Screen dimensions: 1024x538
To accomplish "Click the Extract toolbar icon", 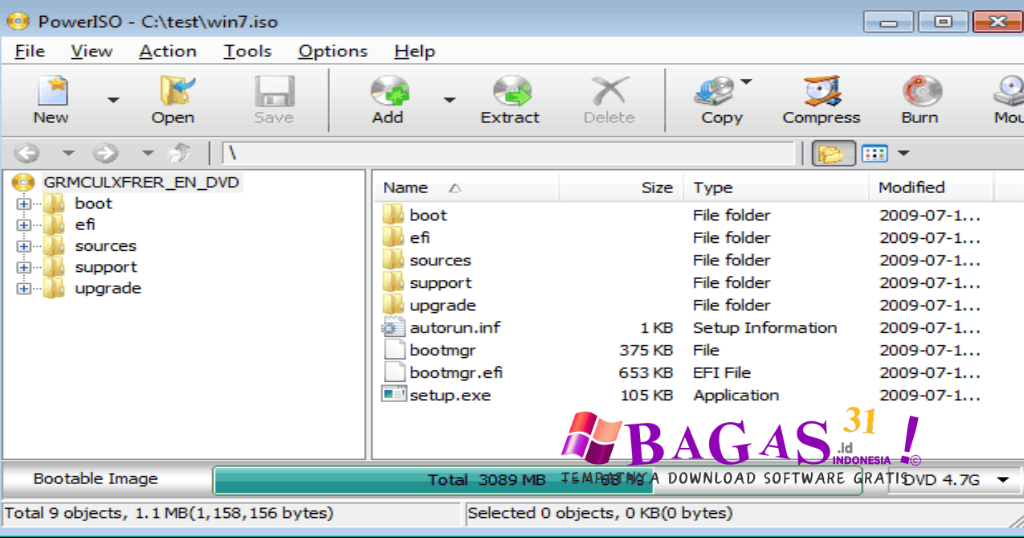I will [511, 91].
